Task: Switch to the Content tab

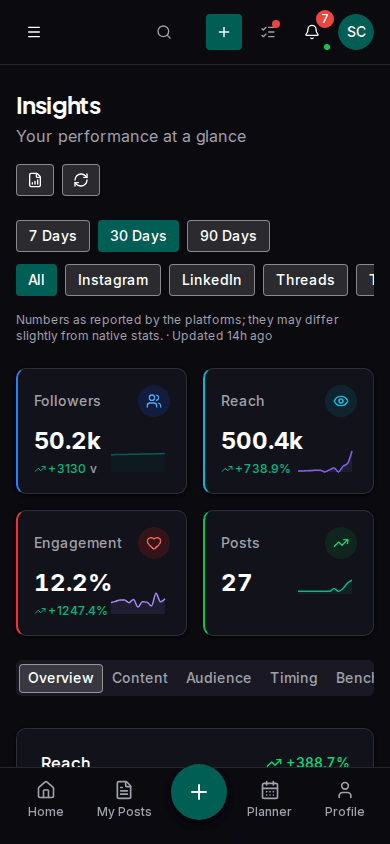Action: coord(140,678)
